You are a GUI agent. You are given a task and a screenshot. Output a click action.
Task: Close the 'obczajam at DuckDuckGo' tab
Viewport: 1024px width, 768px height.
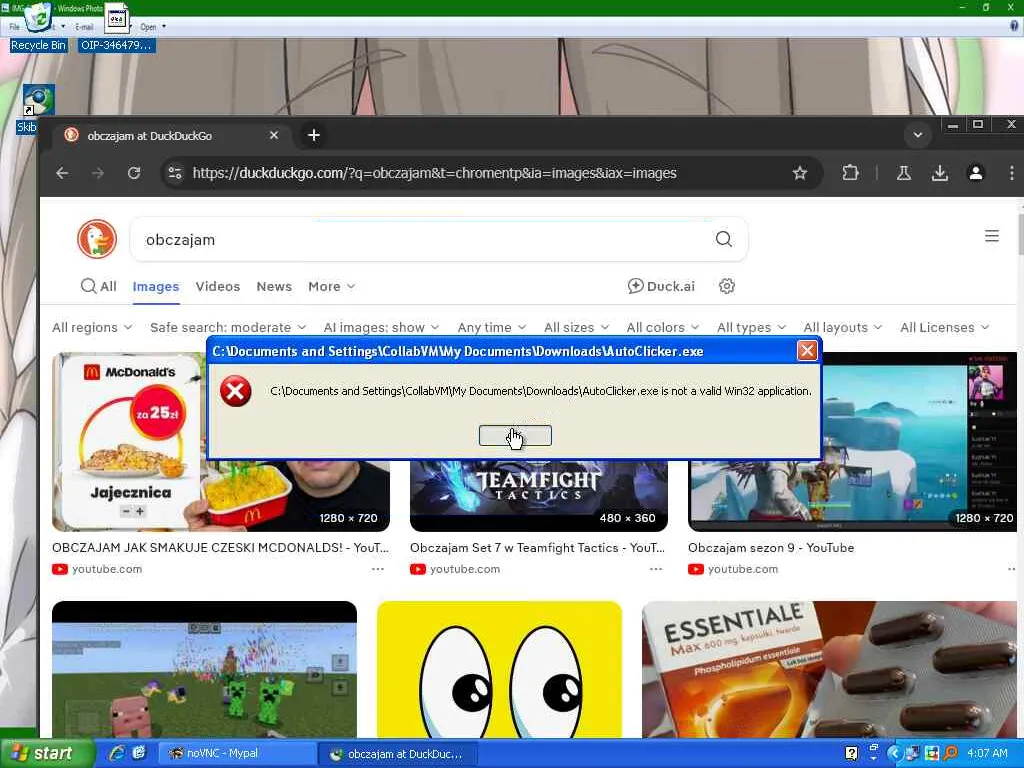coord(274,135)
